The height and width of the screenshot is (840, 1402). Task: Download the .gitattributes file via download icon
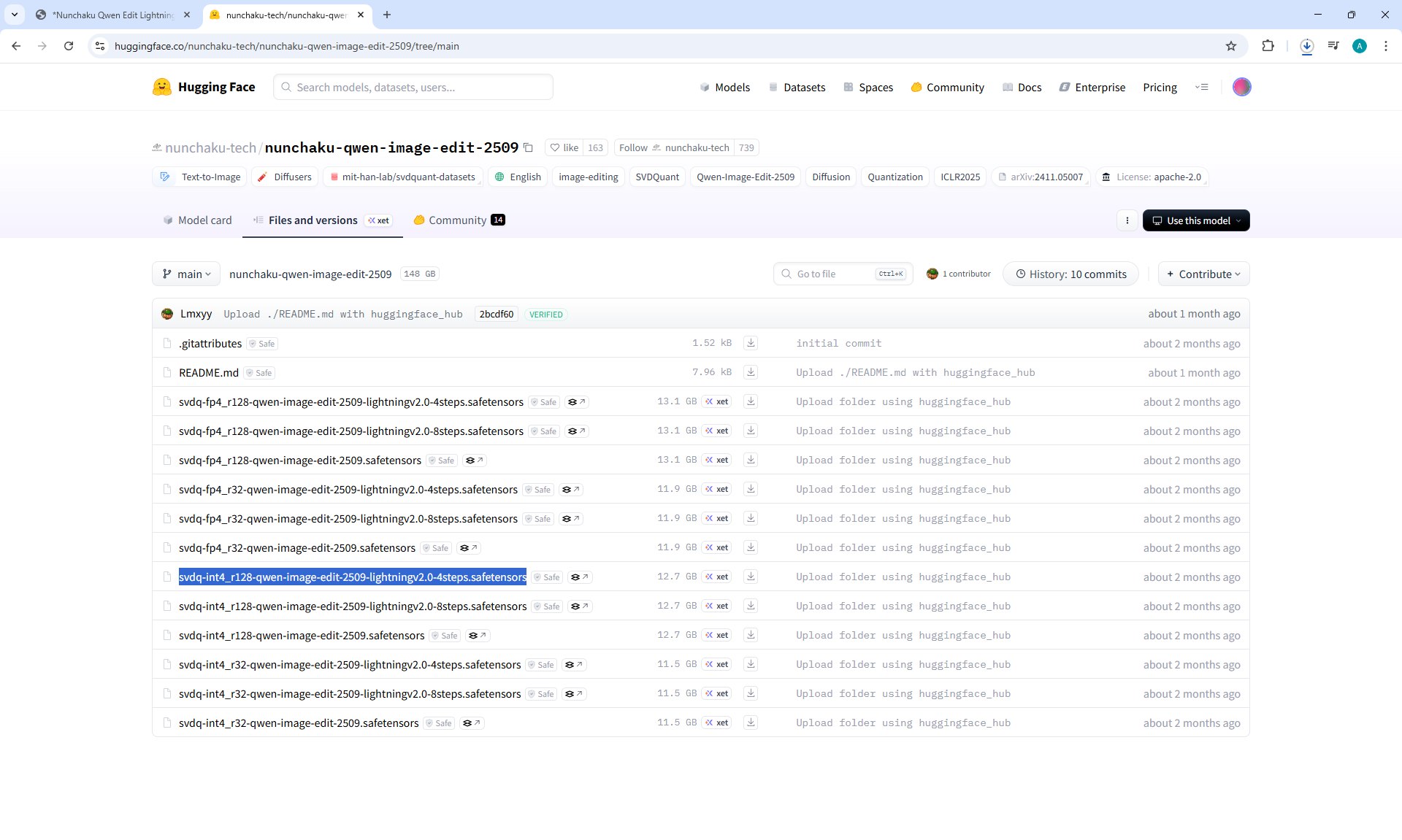[x=750, y=343]
